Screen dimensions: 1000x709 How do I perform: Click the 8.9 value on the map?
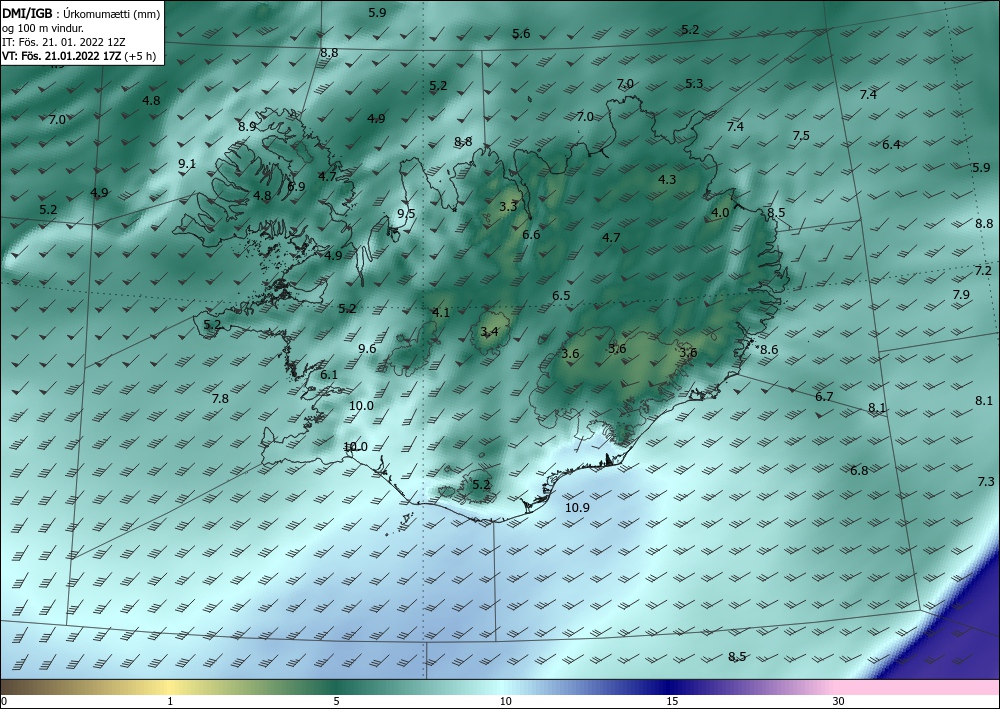[247, 126]
